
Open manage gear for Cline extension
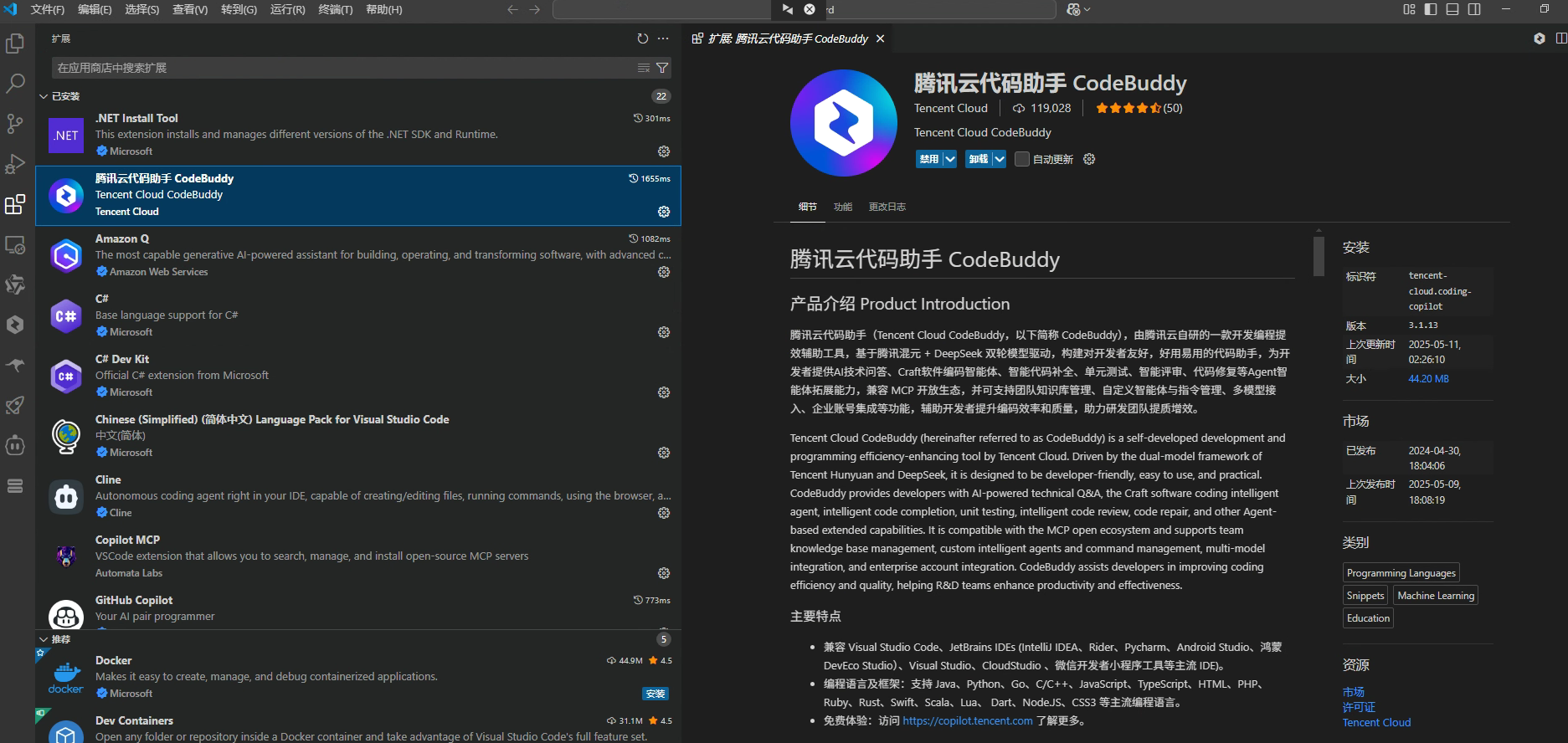[x=664, y=513]
